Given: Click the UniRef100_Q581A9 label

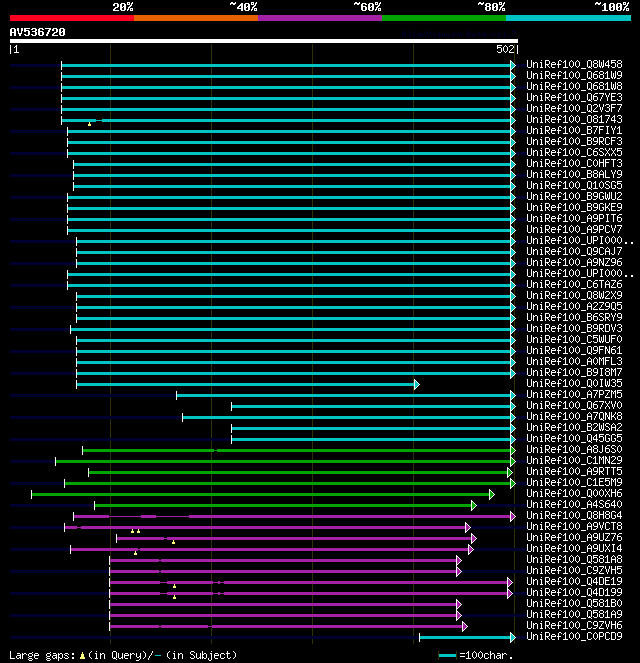Looking at the screenshot, I should pyautogui.click(x=574, y=614).
